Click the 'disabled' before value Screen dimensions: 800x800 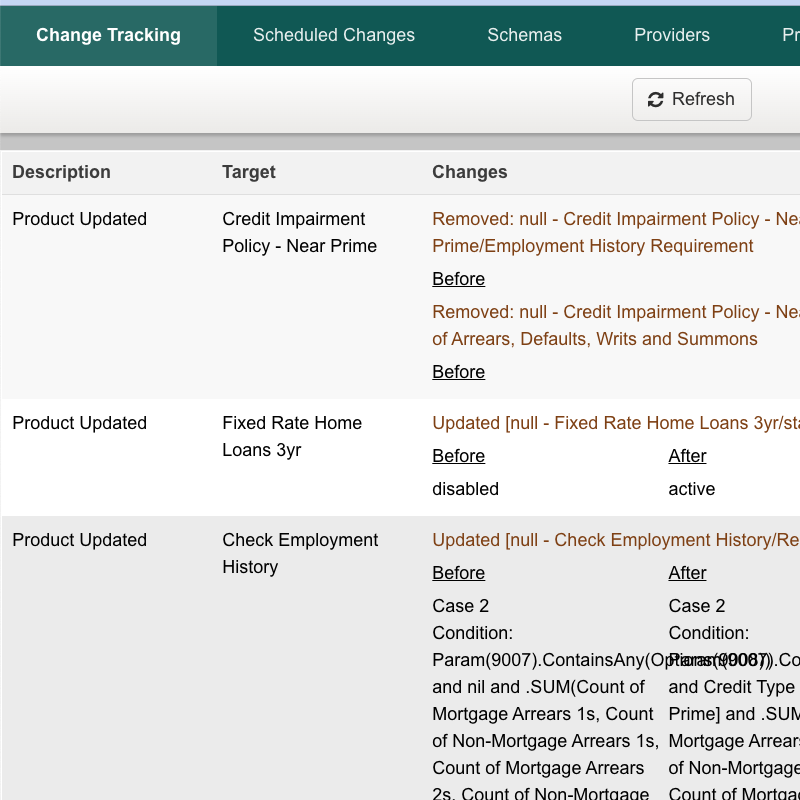point(465,489)
